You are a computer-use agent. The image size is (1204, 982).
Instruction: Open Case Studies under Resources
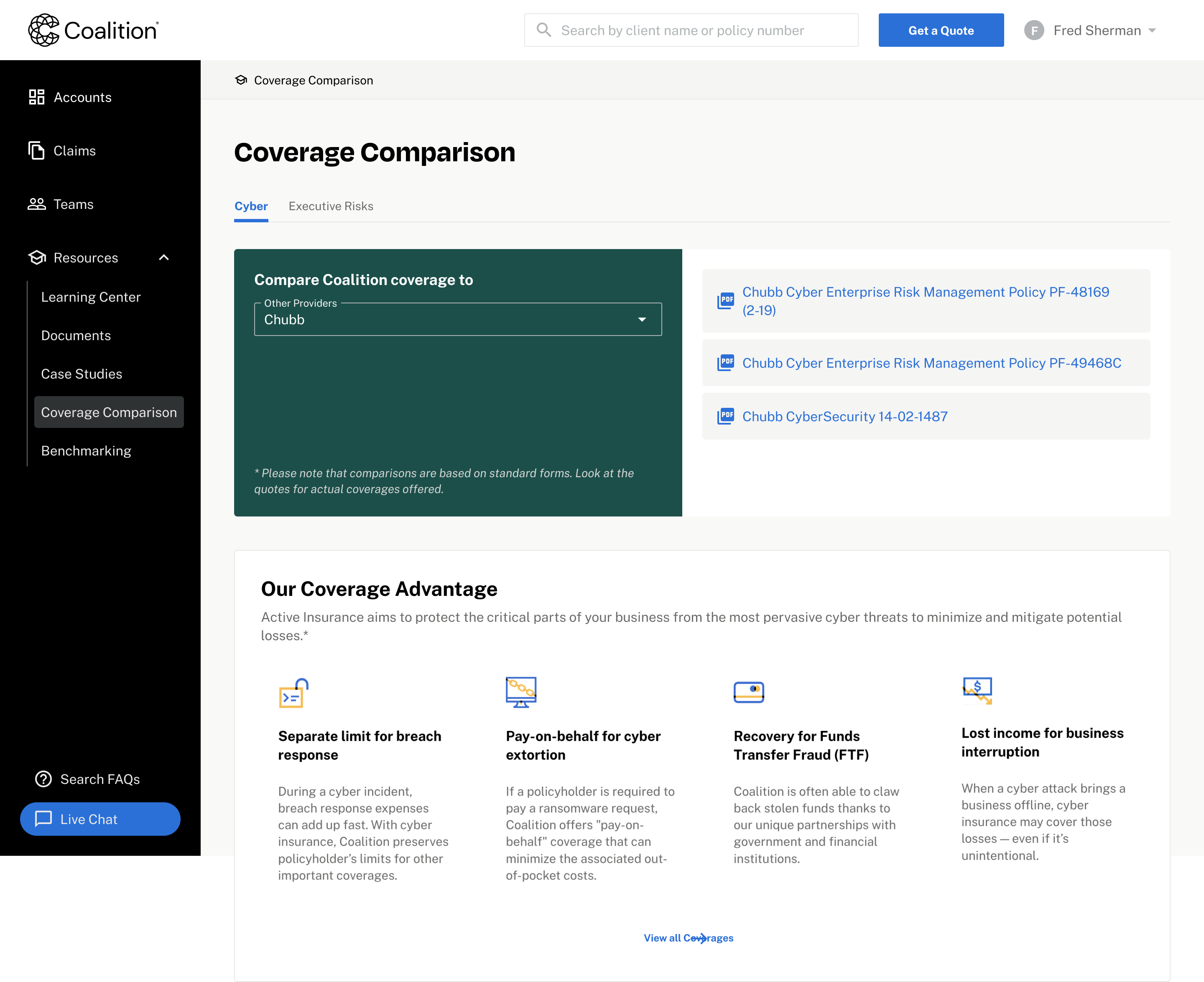[82, 374]
